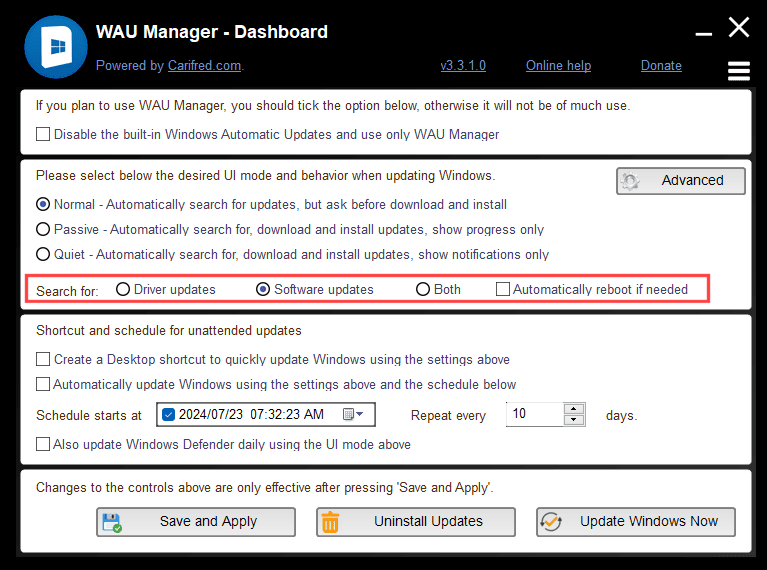Image resolution: width=767 pixels, height=570 pixels.
Task: Click the schedule time 07:32:23 AM
Action: tap(287, 414)
